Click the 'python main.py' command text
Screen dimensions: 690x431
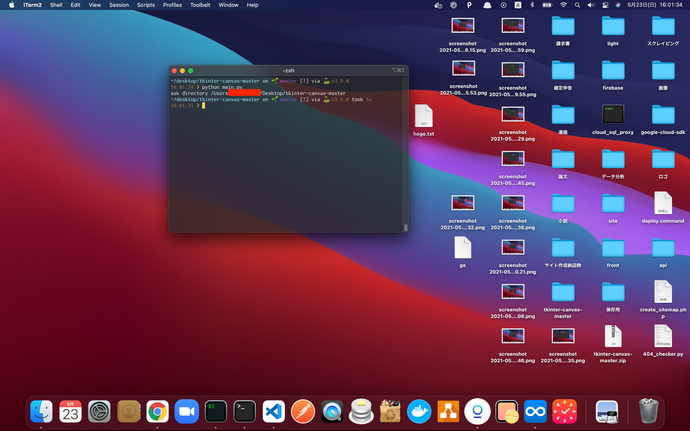pyautogui.click(x=222, y=87)
